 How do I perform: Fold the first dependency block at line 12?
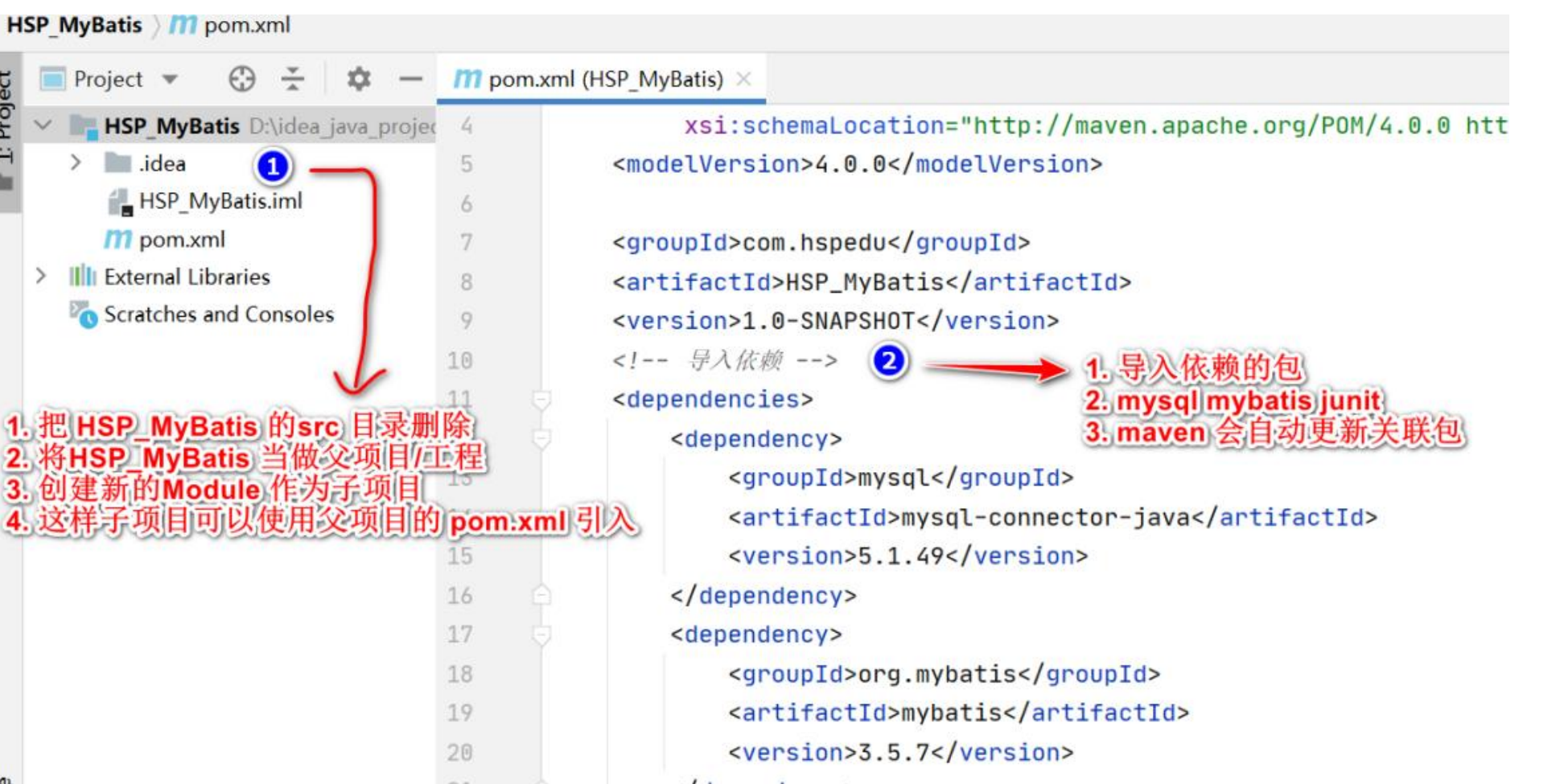click(541, 439)
